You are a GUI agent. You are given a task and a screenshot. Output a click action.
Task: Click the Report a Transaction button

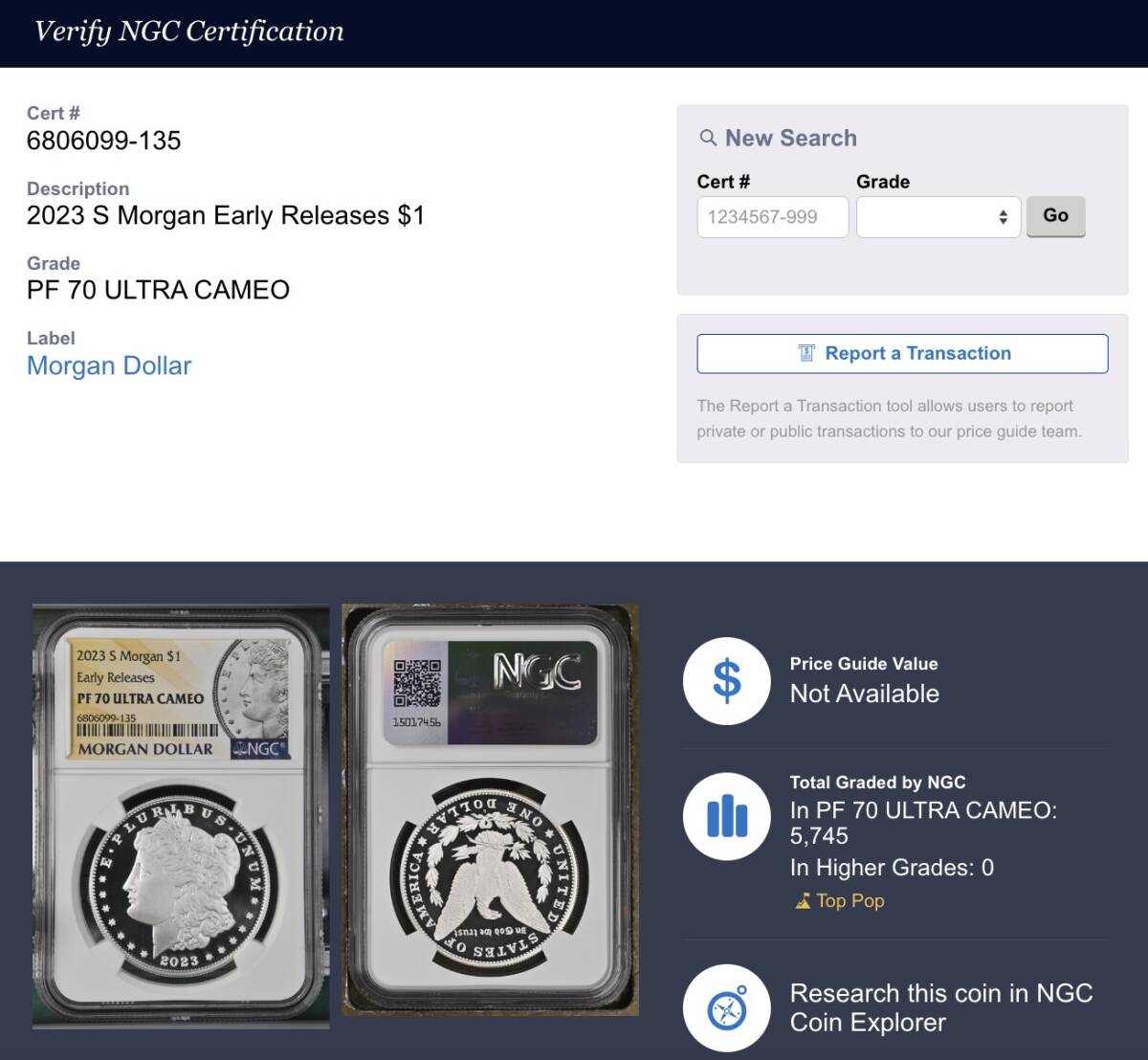pyautogui.click(x=902, y=353)
